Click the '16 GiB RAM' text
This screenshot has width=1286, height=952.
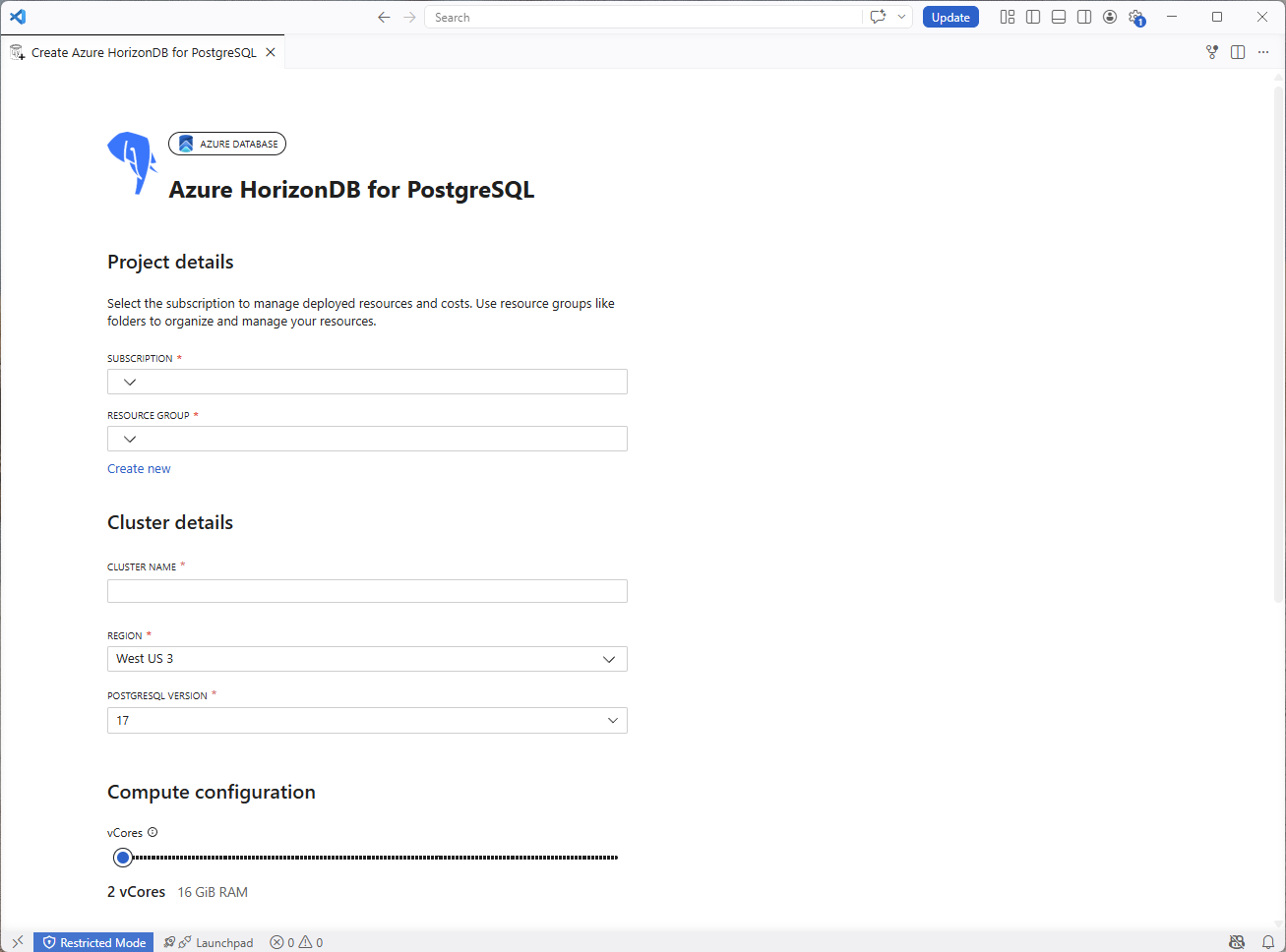(x=213, y=892)
